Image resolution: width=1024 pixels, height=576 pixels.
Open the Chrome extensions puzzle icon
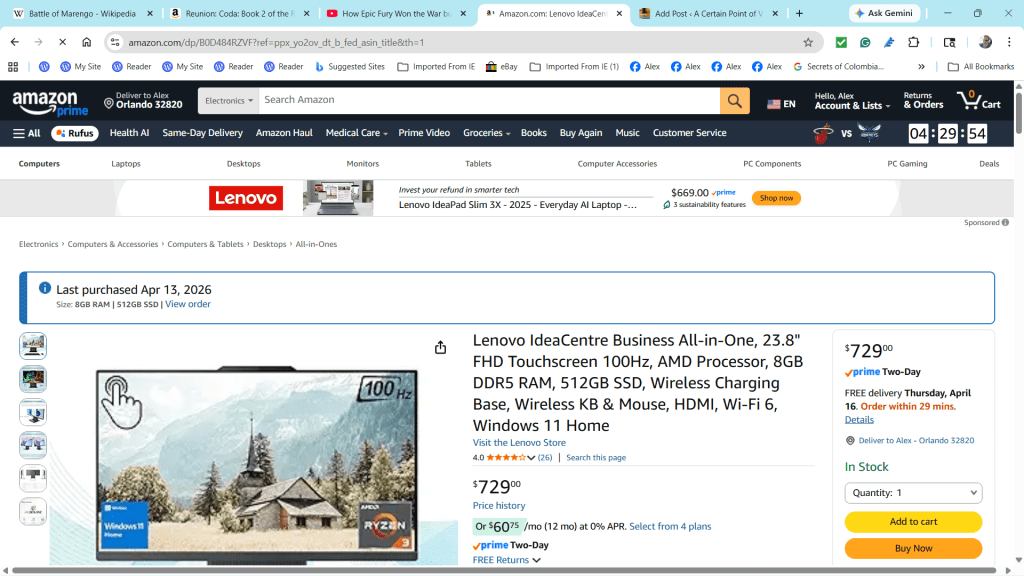pyautogui.click(x=913, y=42)
